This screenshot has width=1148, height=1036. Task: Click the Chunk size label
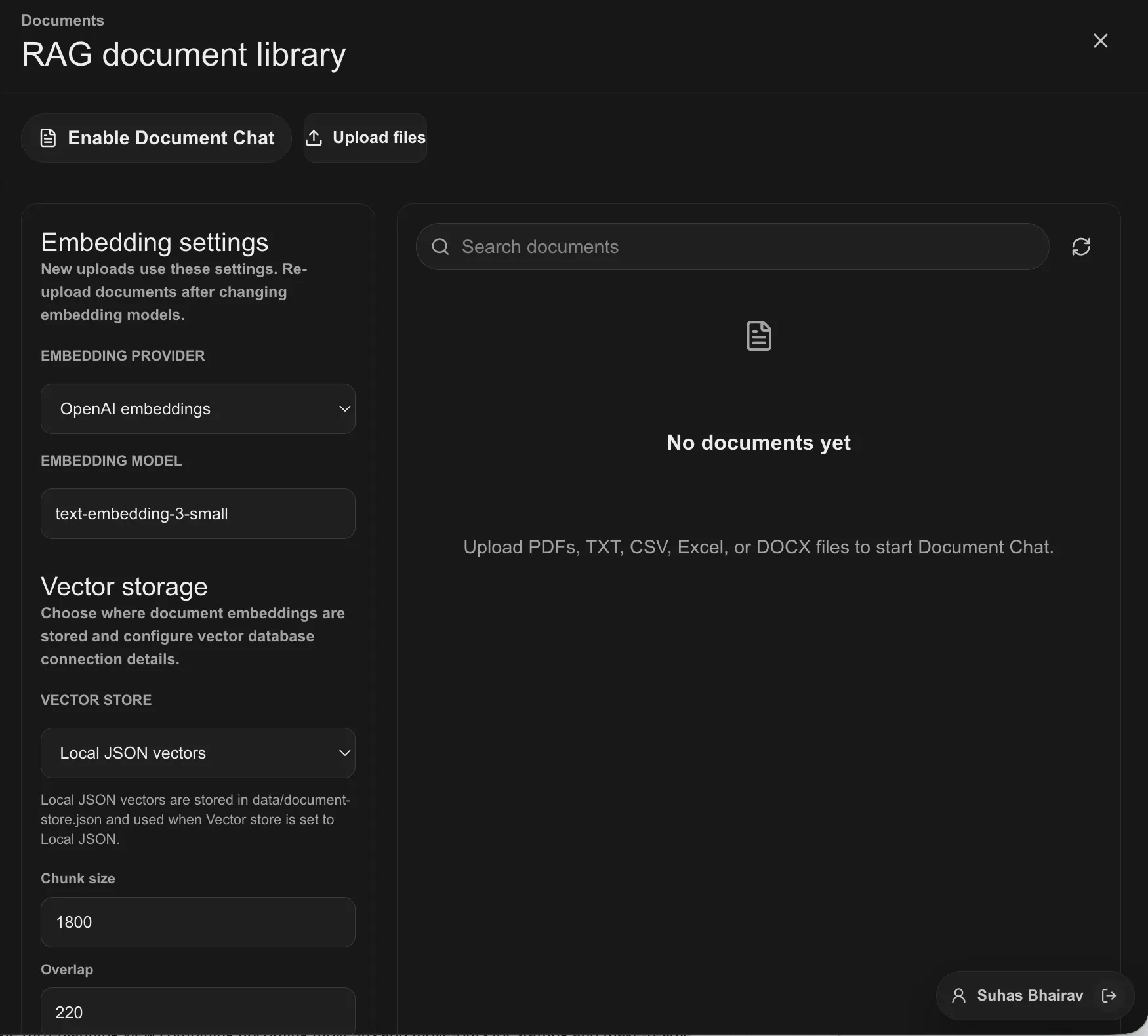pos(78,878)
